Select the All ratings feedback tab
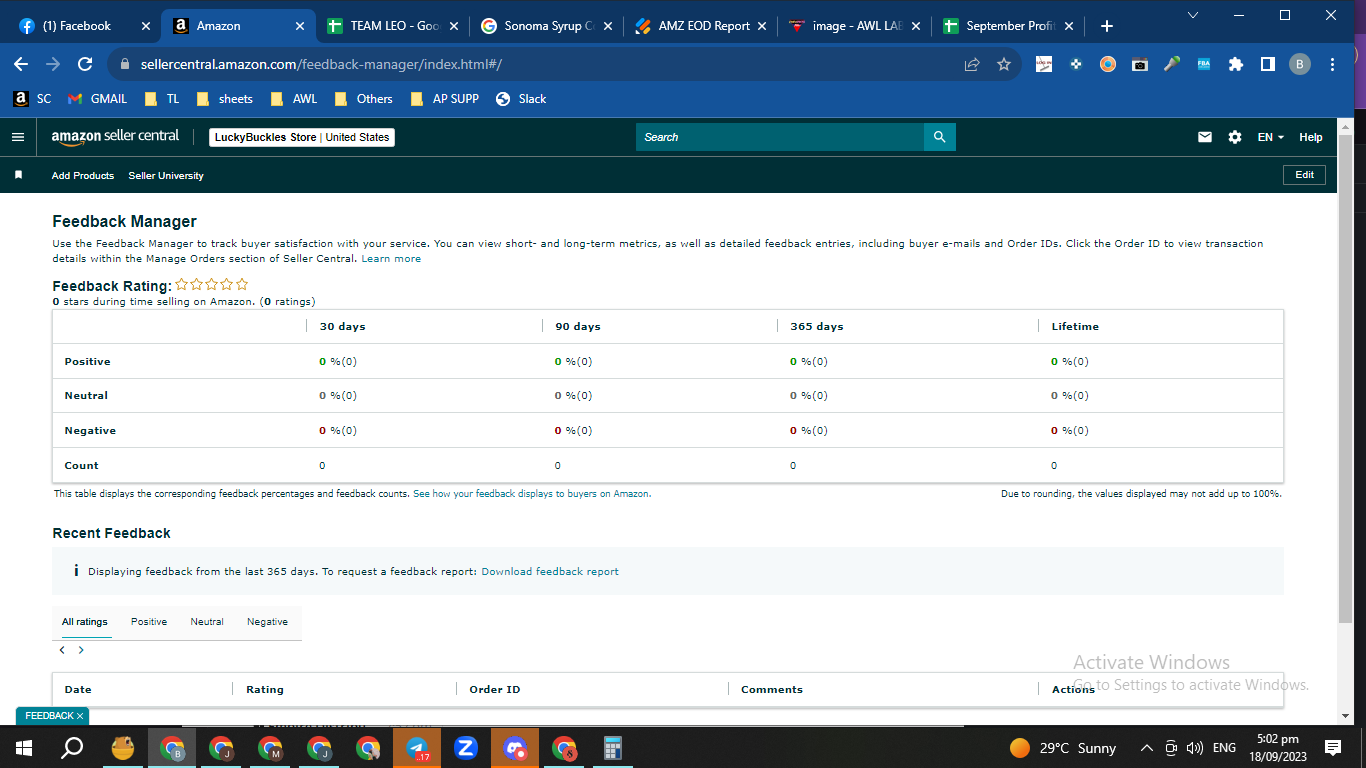This screenshot has width=1366, height=768. coord(85,622)
